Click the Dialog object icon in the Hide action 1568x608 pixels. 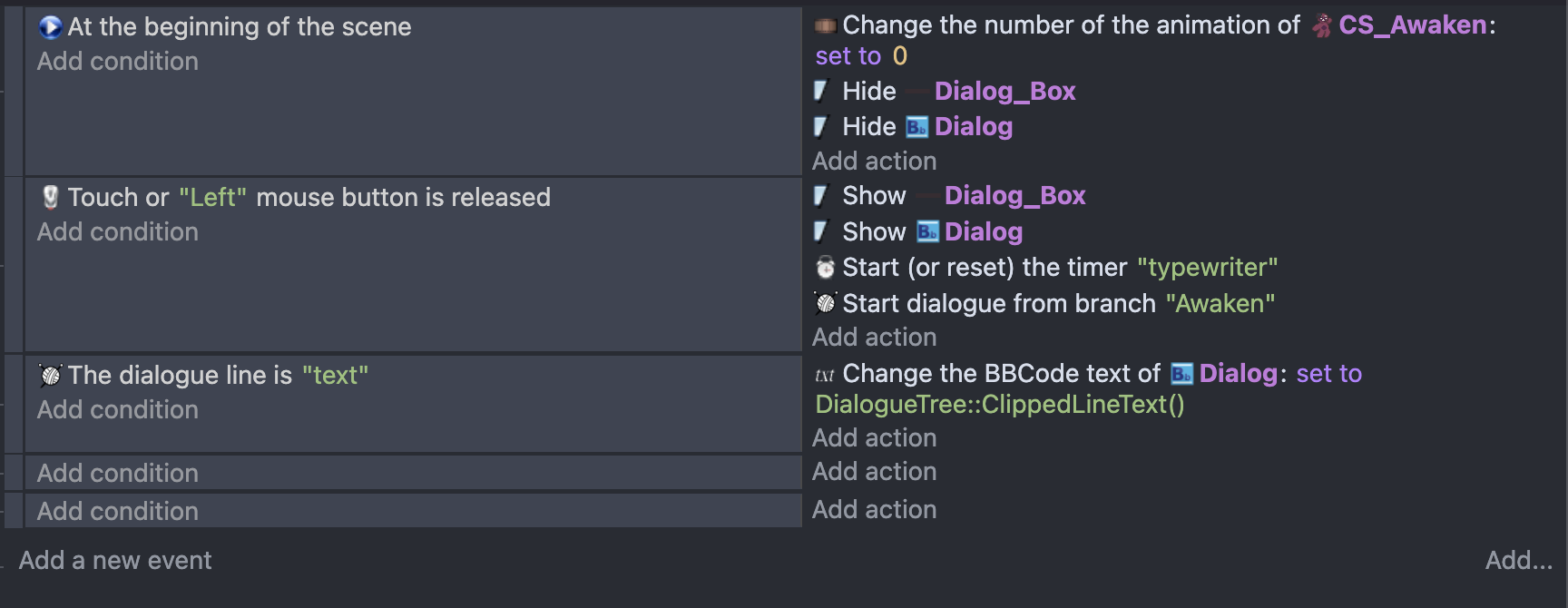click(916, 127)
